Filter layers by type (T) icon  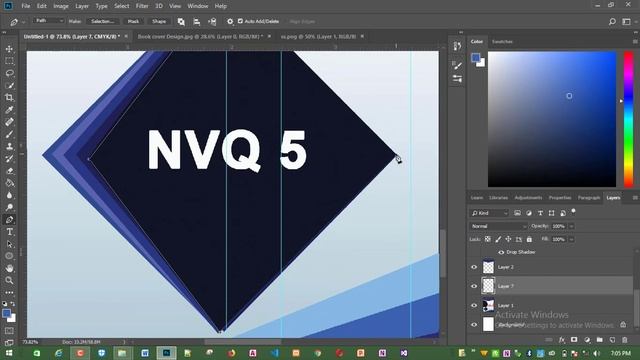coord(540,213)
